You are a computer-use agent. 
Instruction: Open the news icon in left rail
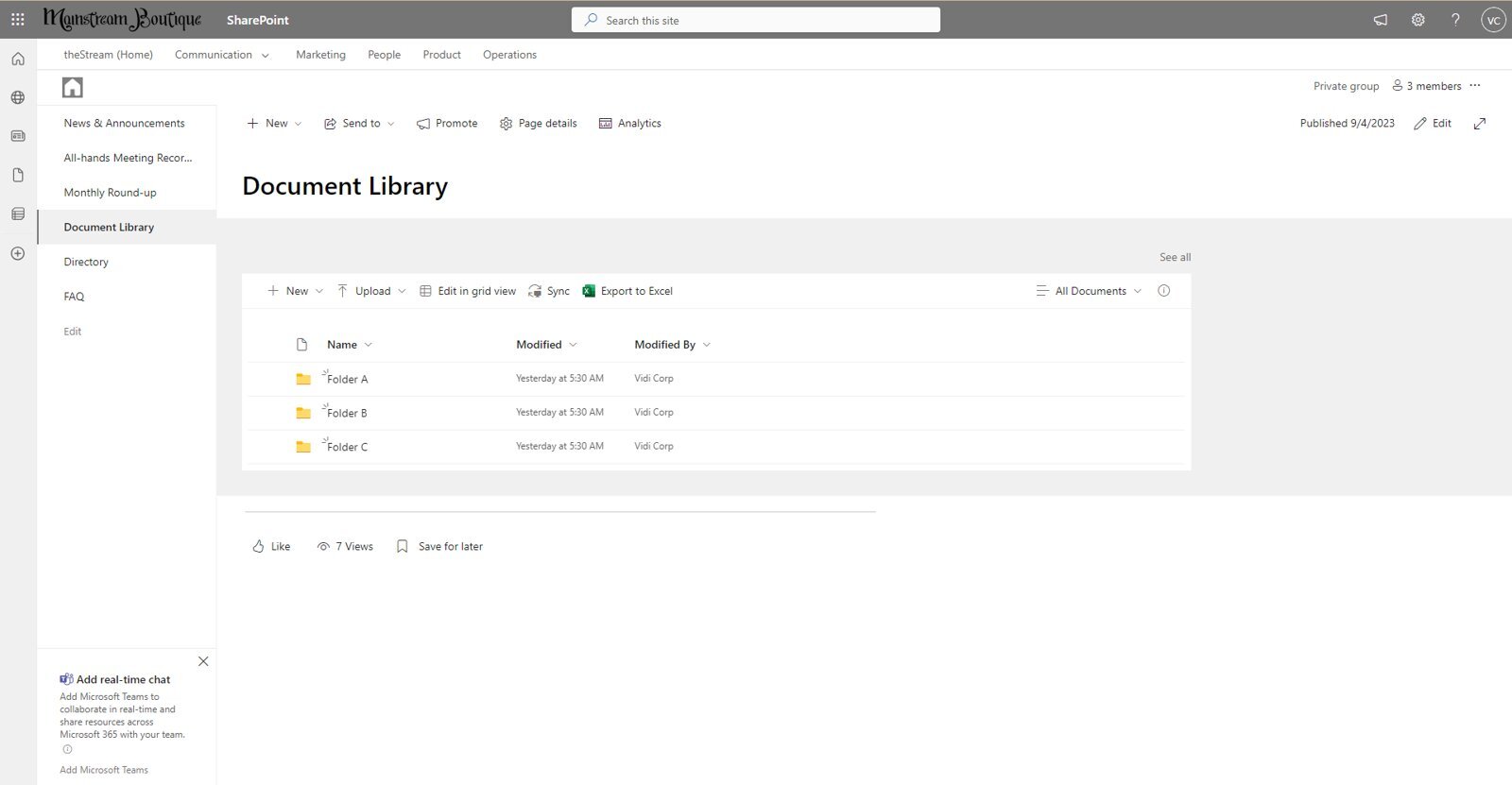pyautogui.click(x=18, y=136)
